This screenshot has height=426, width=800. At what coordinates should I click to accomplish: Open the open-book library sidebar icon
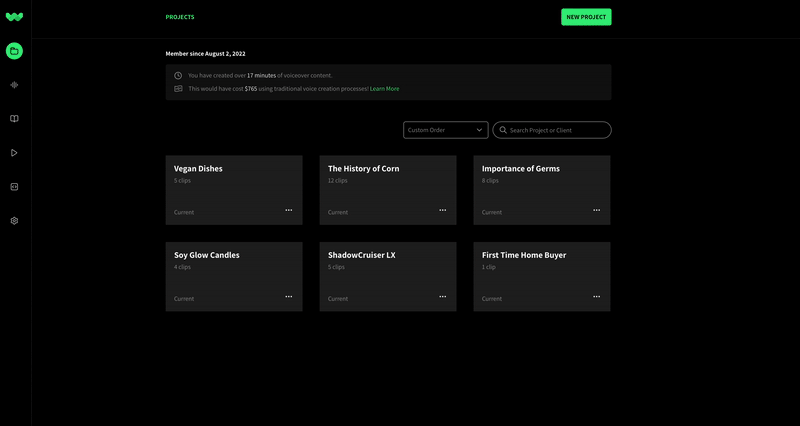(14, 118)
